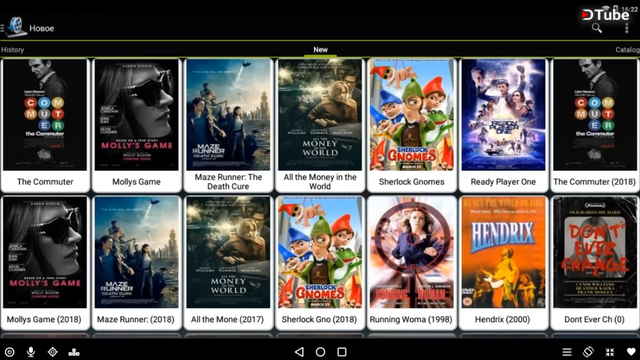The width and height of the screenshot is (640, 360).
Task: Open the search magnifier icon
Action: [x=597, y=28]
